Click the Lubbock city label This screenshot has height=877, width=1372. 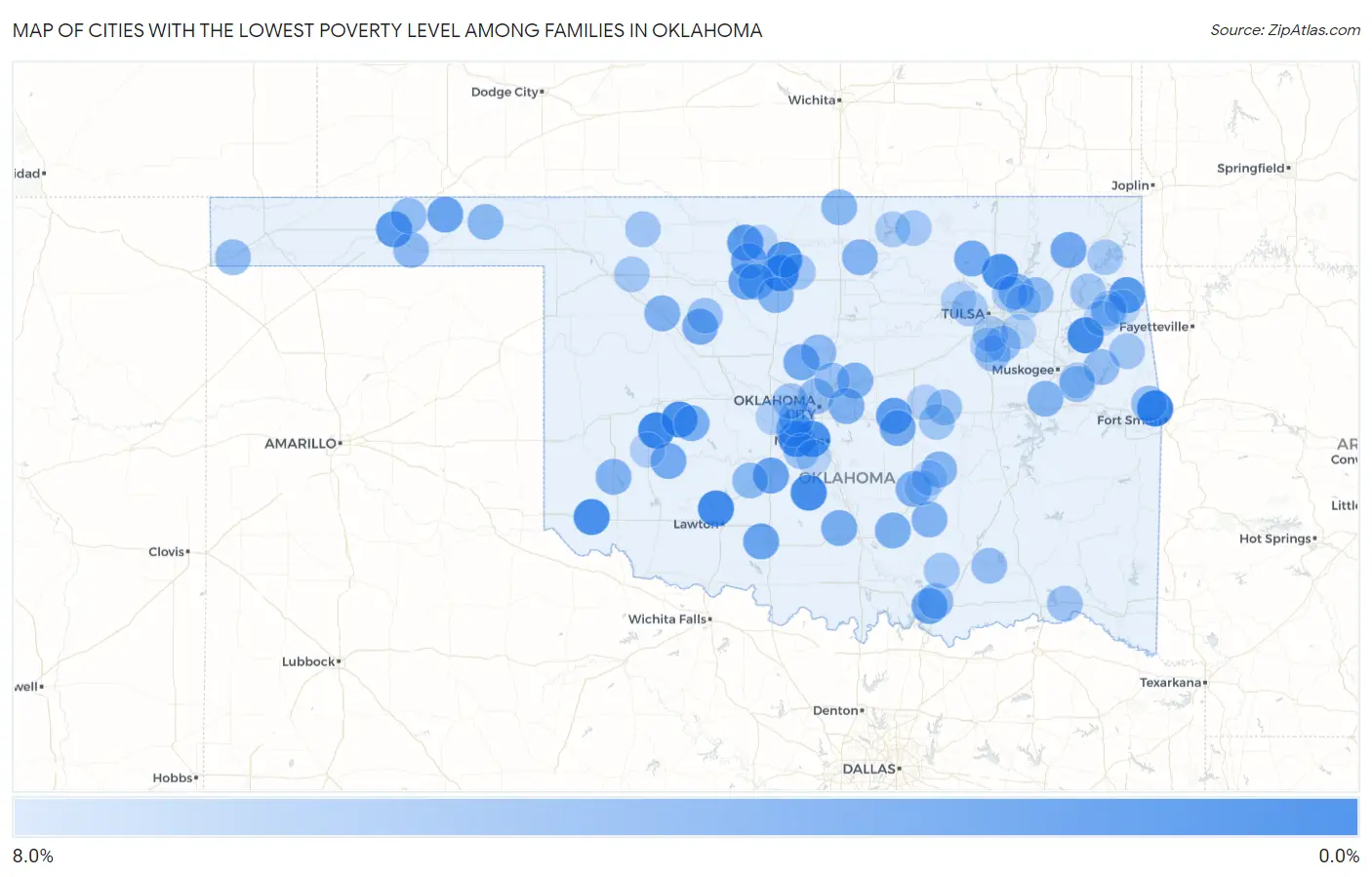tap(308, 661)
